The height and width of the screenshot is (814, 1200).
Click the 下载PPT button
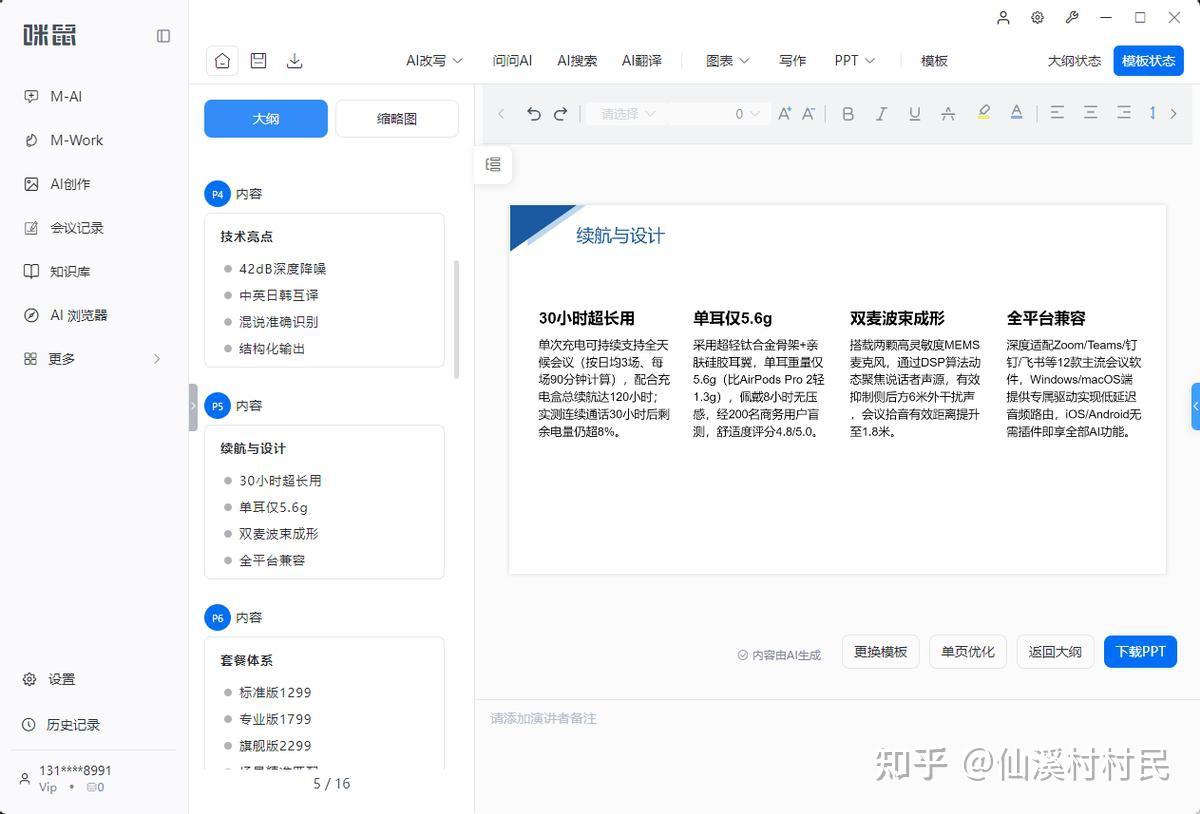click(1141, 652)
